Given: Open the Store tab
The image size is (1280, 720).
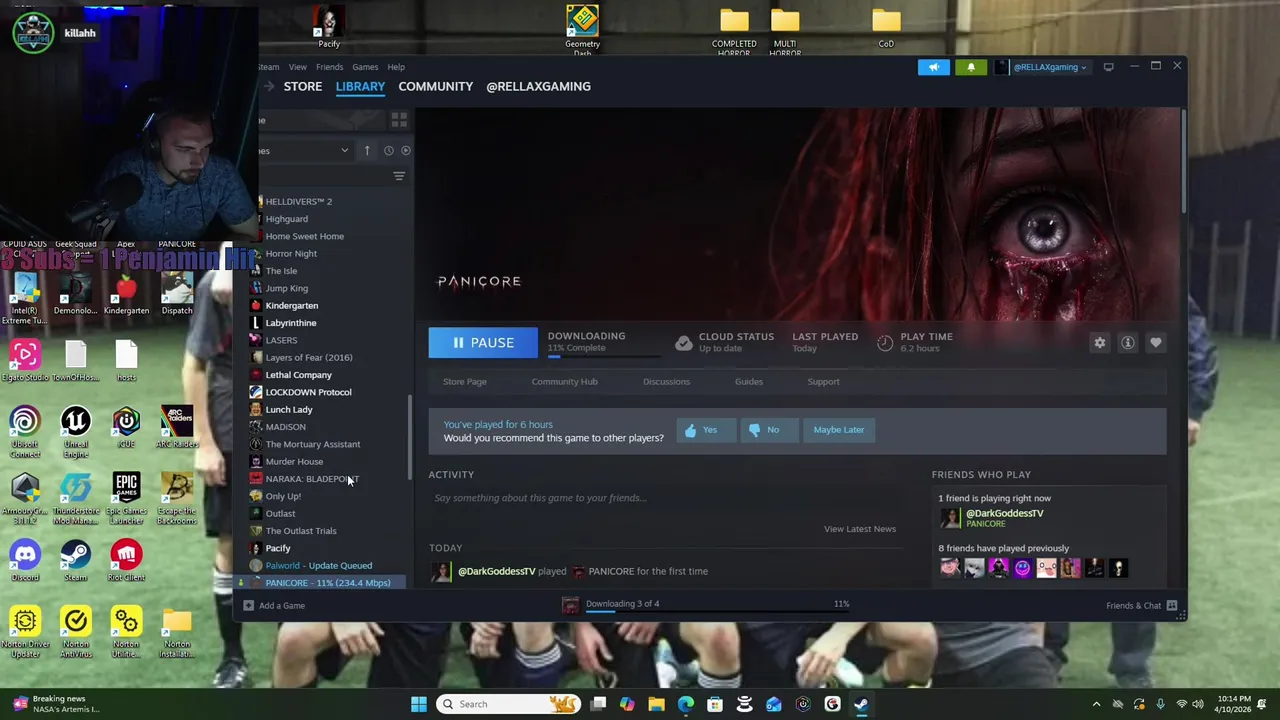Looking at the screenshot, I should tap(302, 86).
